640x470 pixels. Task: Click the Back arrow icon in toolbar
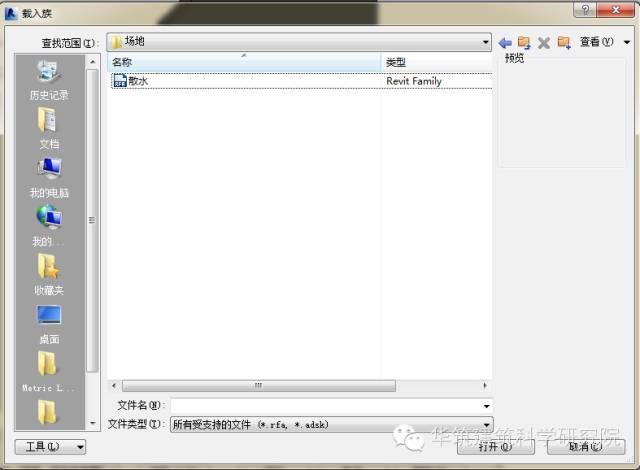(x=504, y=43)
